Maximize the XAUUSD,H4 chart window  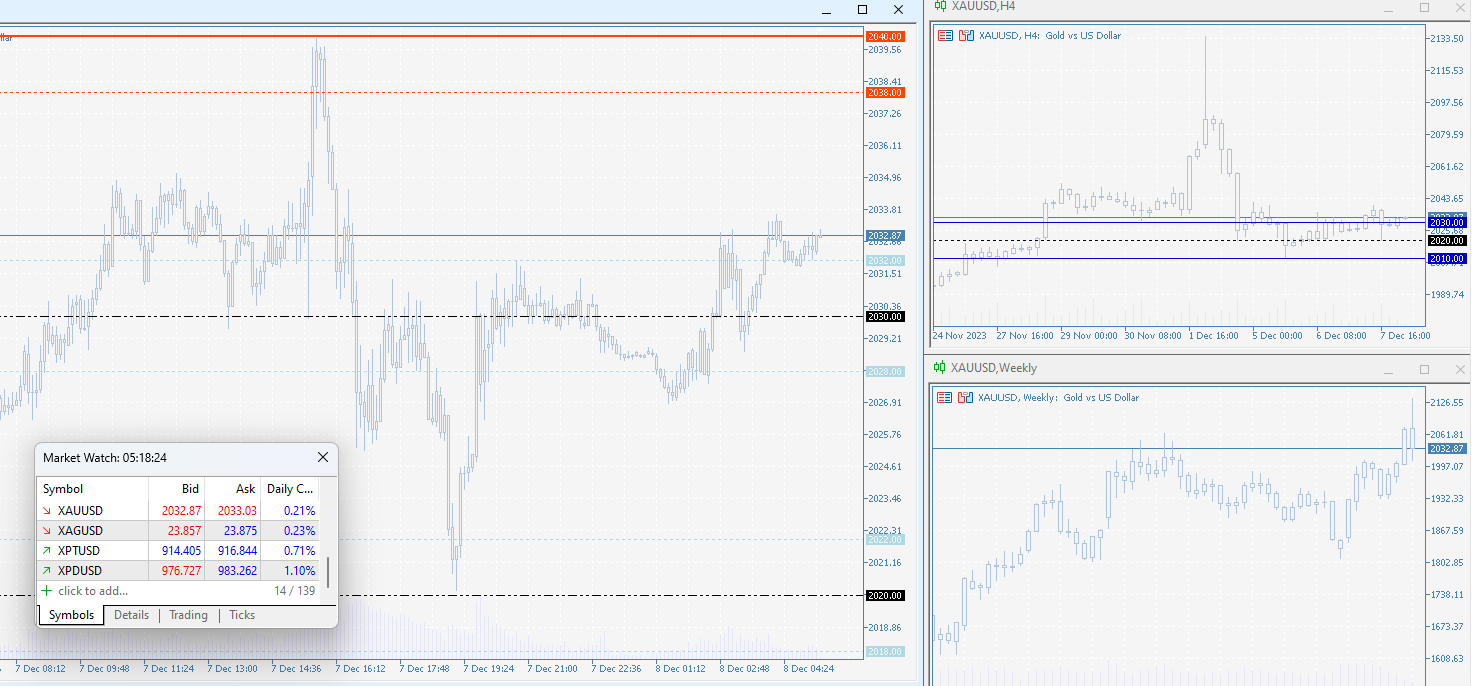(x=1425, y=7)
